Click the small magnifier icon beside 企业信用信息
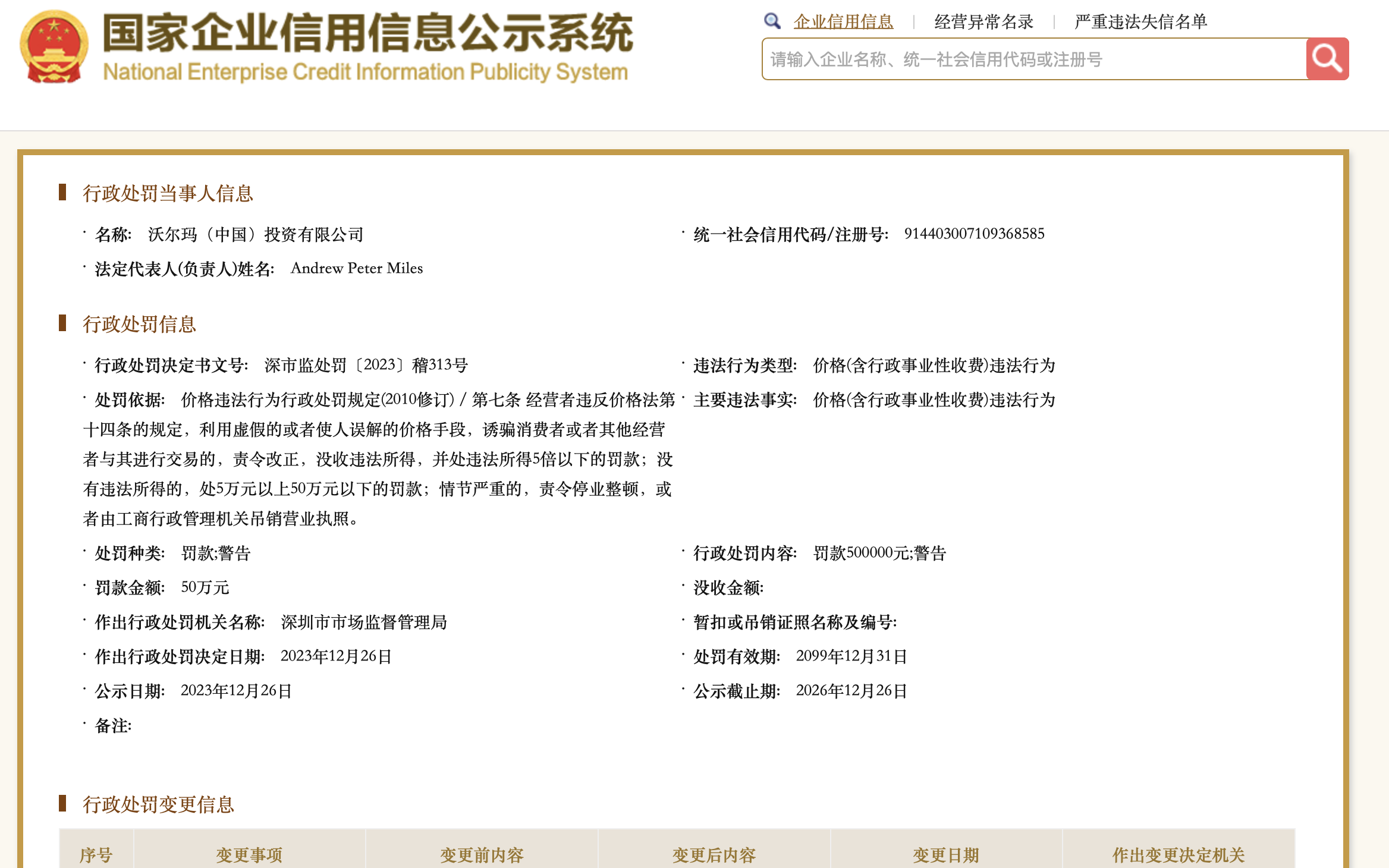1389x868 pixels. tap(772, 21)
